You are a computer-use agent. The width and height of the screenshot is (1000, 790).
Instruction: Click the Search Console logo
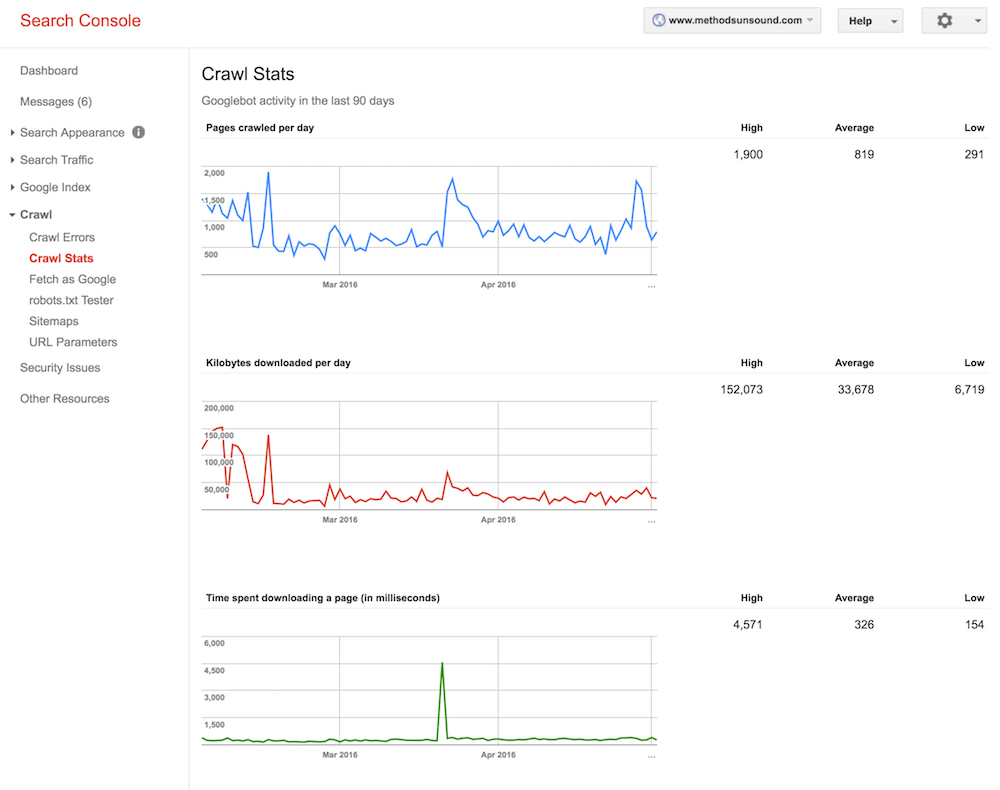click(80, 20)
